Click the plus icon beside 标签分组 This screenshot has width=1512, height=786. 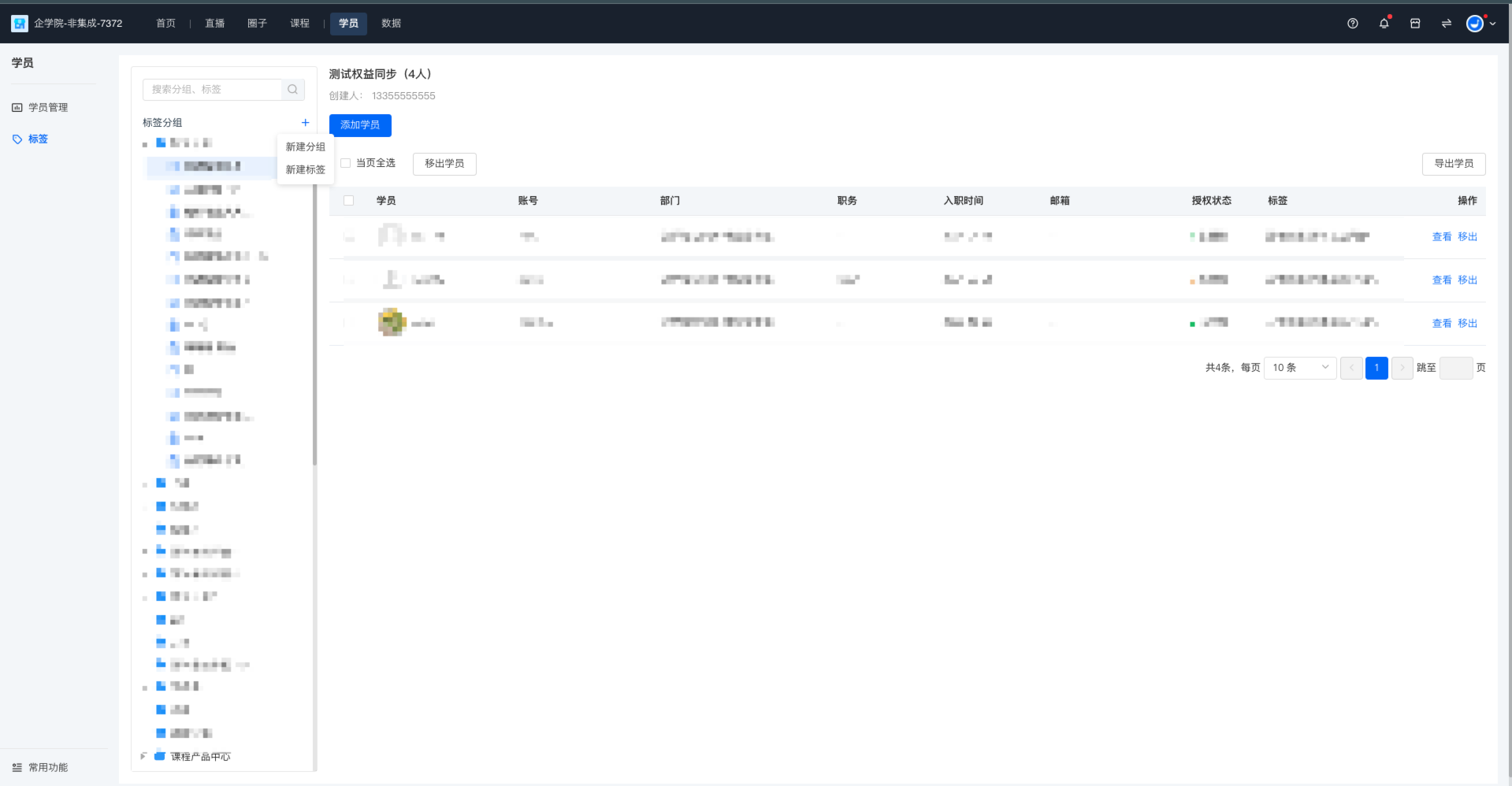point(306,123)
